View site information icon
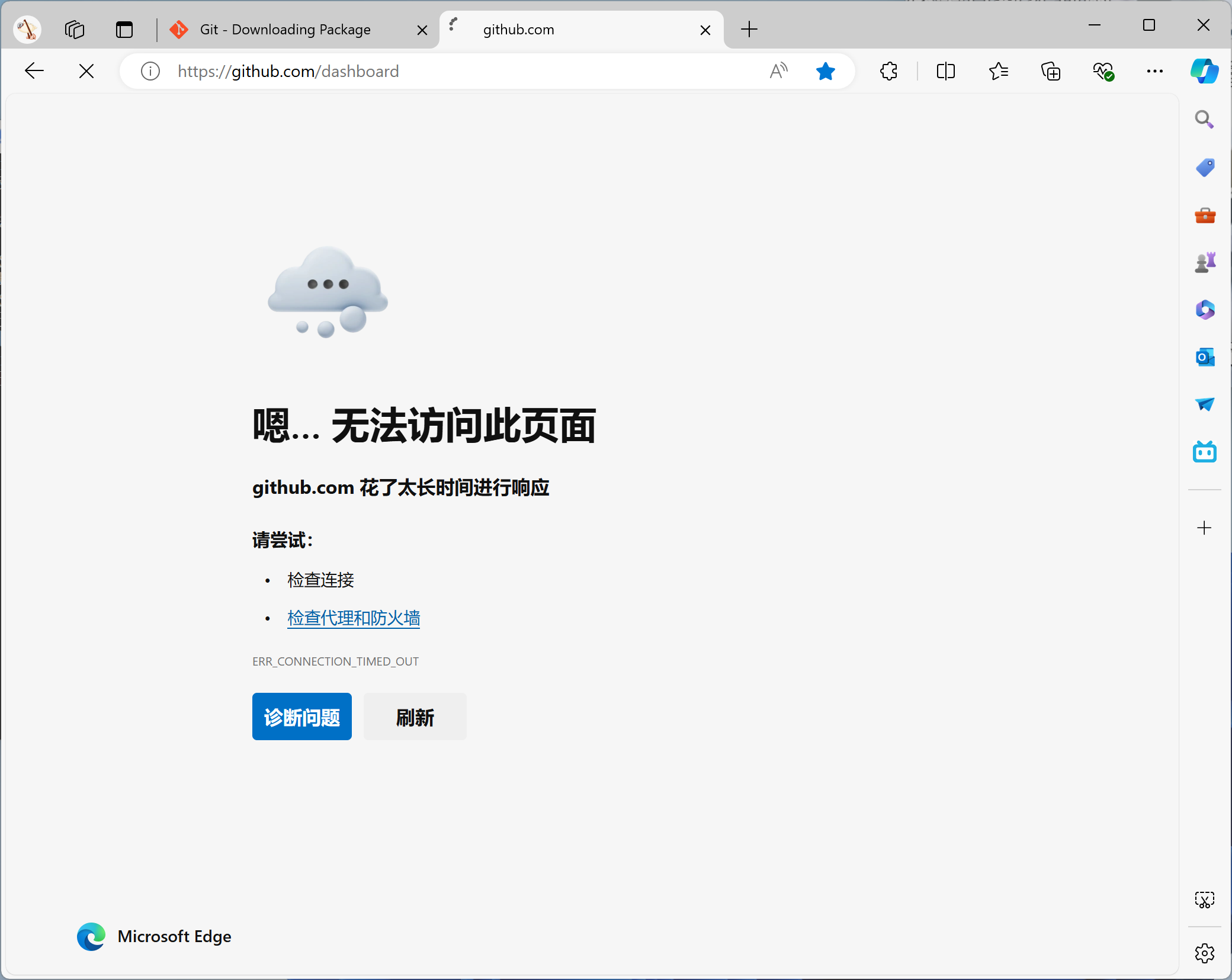Viewport: 1232px width, 980px height. 150,71
